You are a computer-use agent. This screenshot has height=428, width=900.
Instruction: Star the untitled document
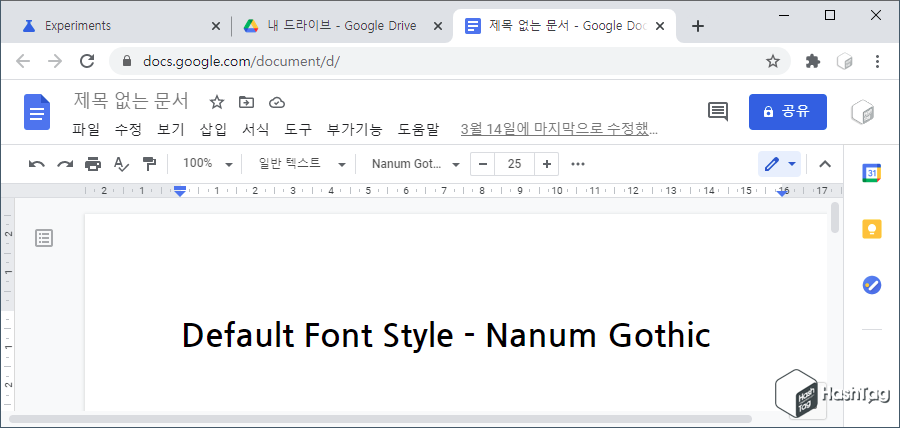216,102
